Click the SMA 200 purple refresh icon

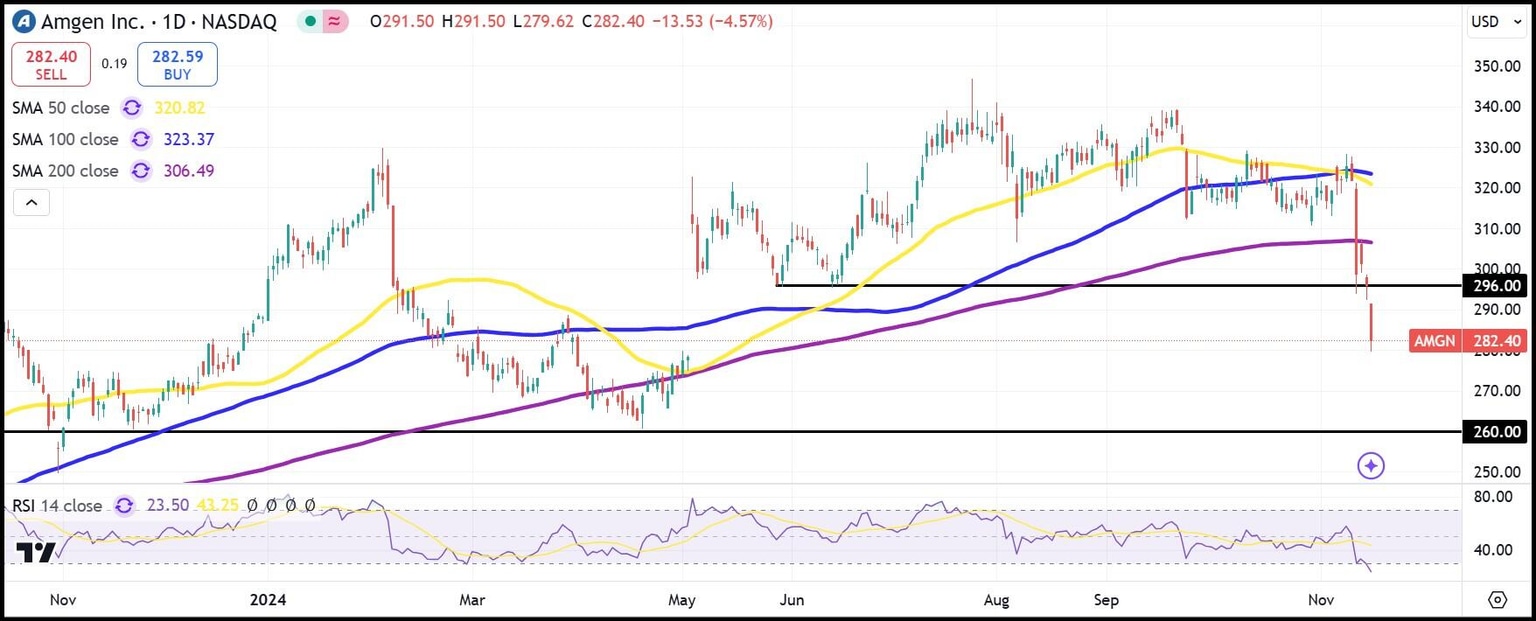click(x=141, y=171)
